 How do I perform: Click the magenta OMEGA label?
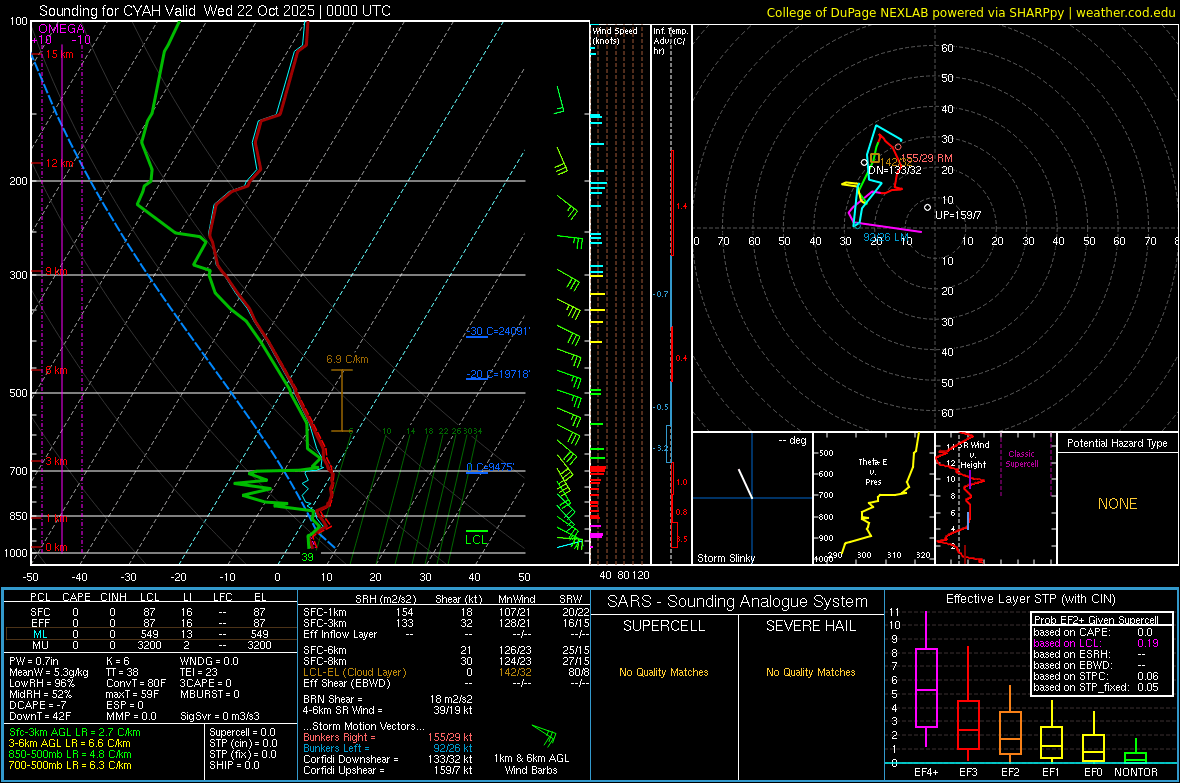click(x=62, y=29)
